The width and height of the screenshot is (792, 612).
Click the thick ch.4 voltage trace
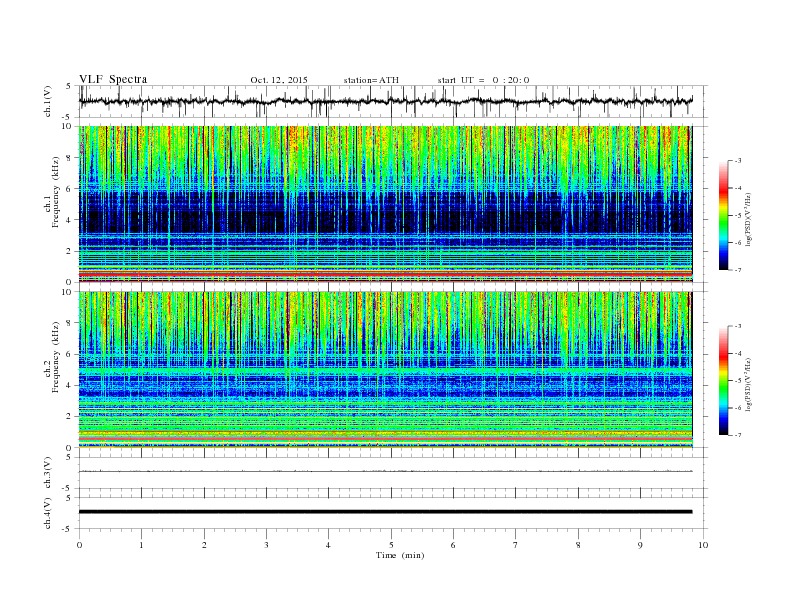[386, 512]
